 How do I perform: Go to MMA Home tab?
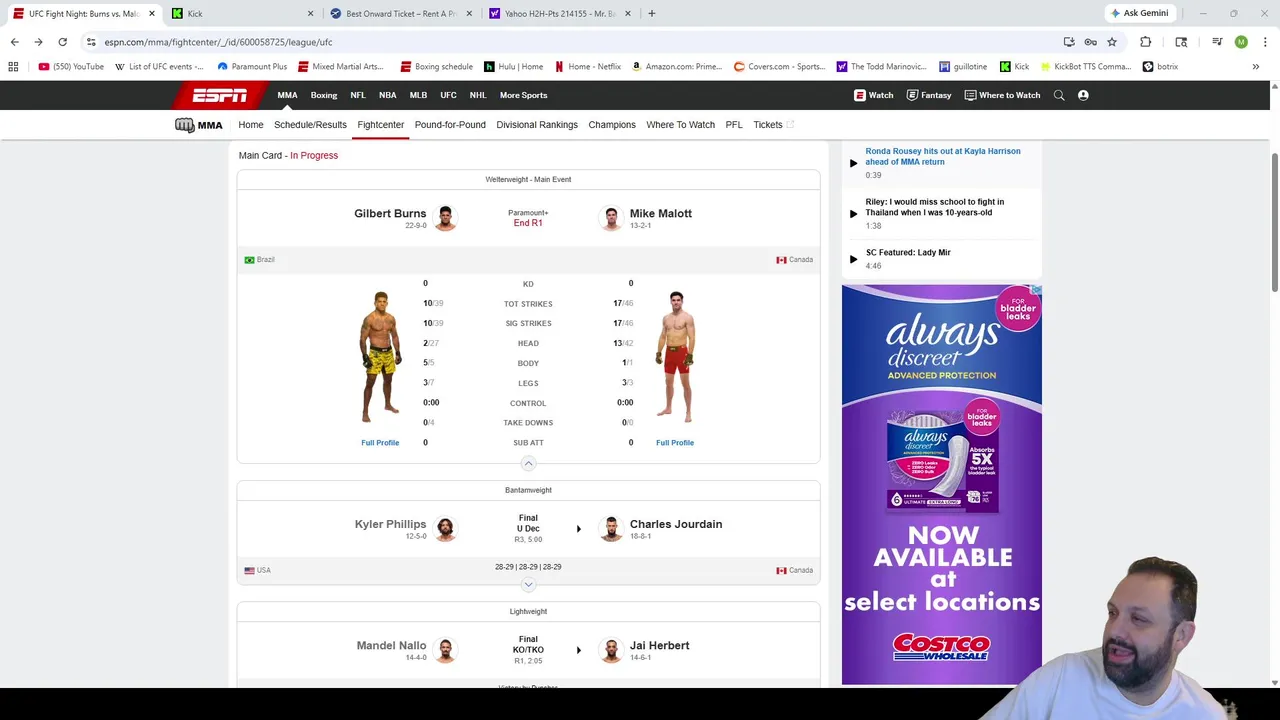click(x=251, y=125)
